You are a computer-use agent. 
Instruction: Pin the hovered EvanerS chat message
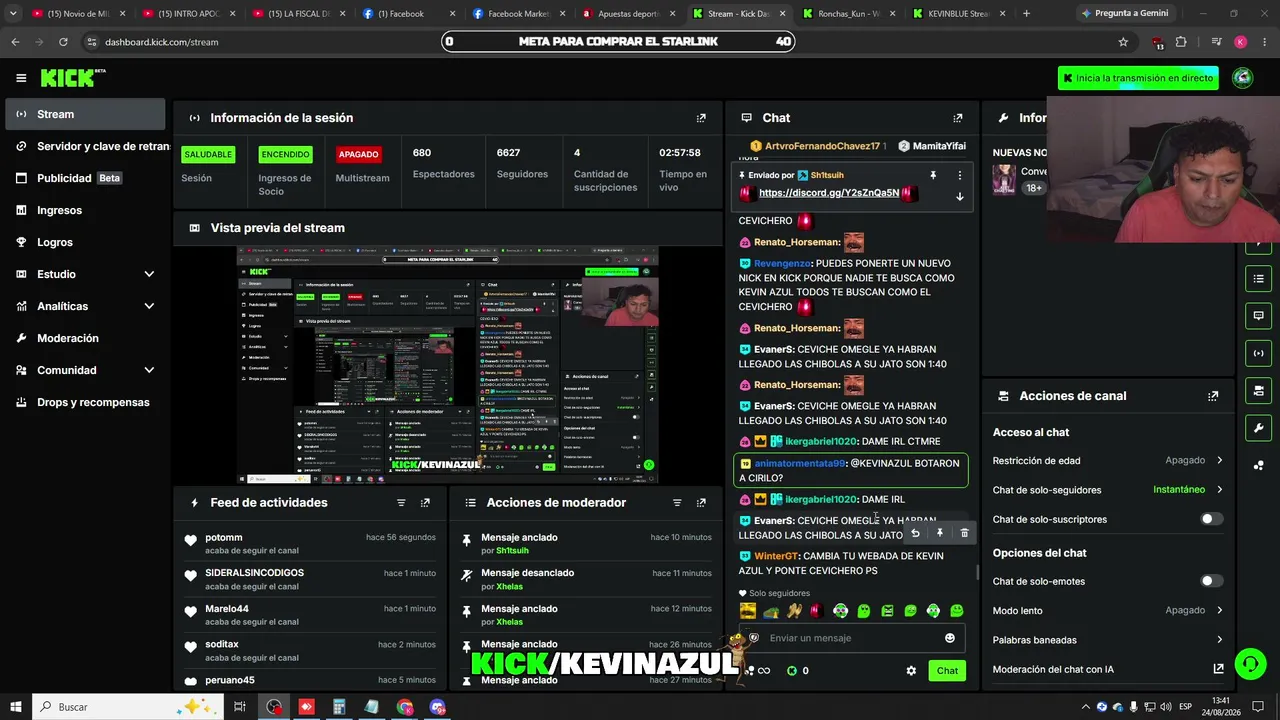pos(940,533)
